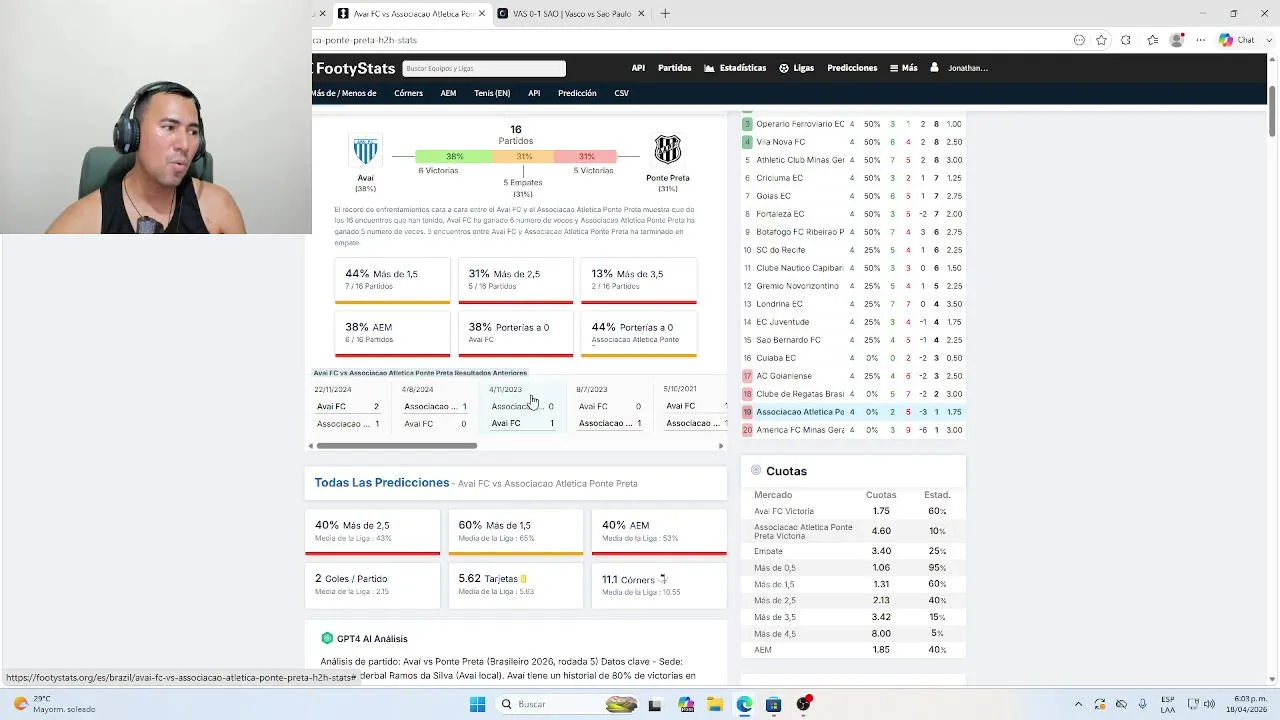Image resolution: width=1280 pixels, height=720 pixels.
Task: Click the Cuotas panel icon
Action: pos(756,470)
